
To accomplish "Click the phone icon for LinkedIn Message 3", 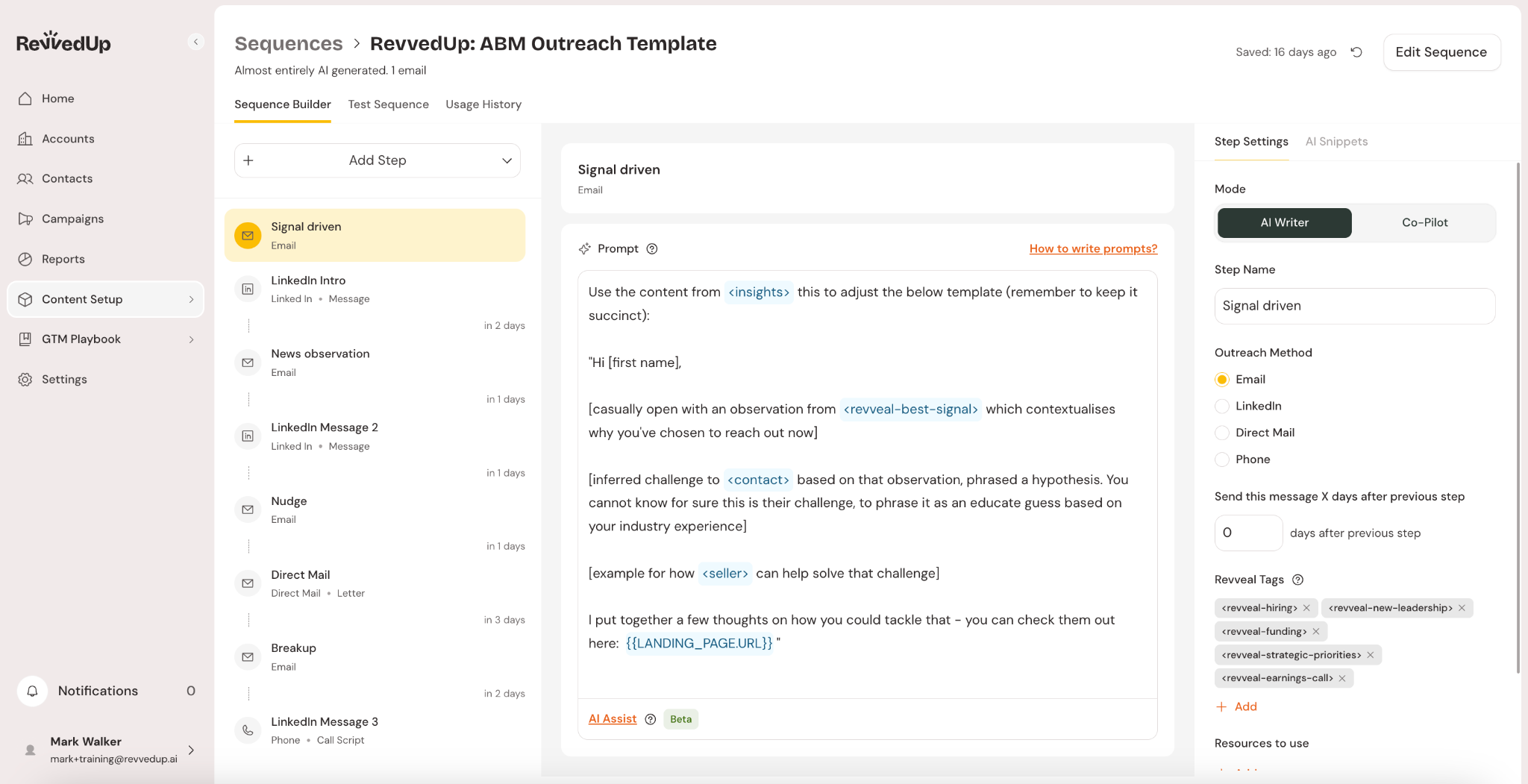I will coord(248,730).
